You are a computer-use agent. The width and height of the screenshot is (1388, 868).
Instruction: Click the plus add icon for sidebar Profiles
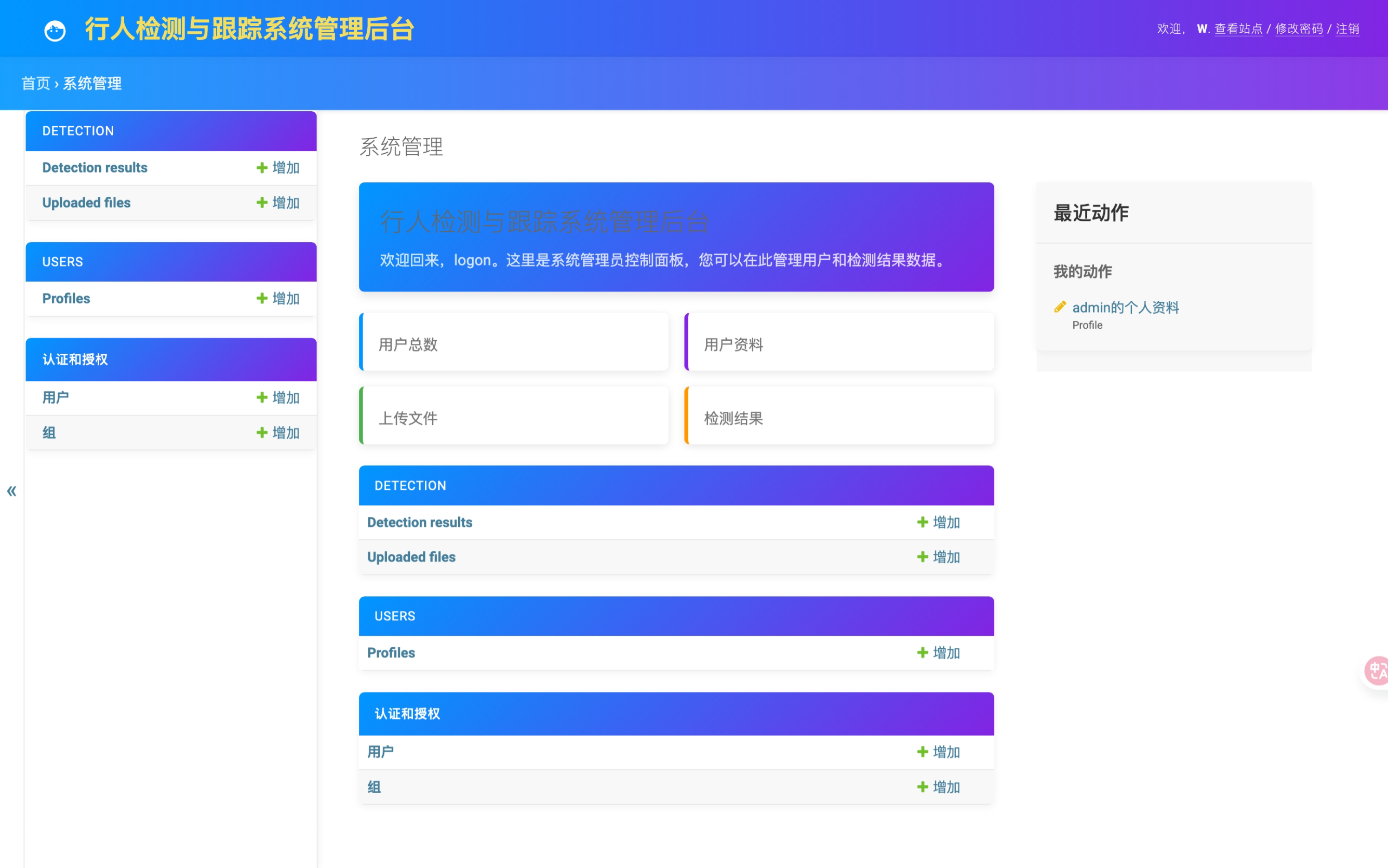tap(262, 299)
